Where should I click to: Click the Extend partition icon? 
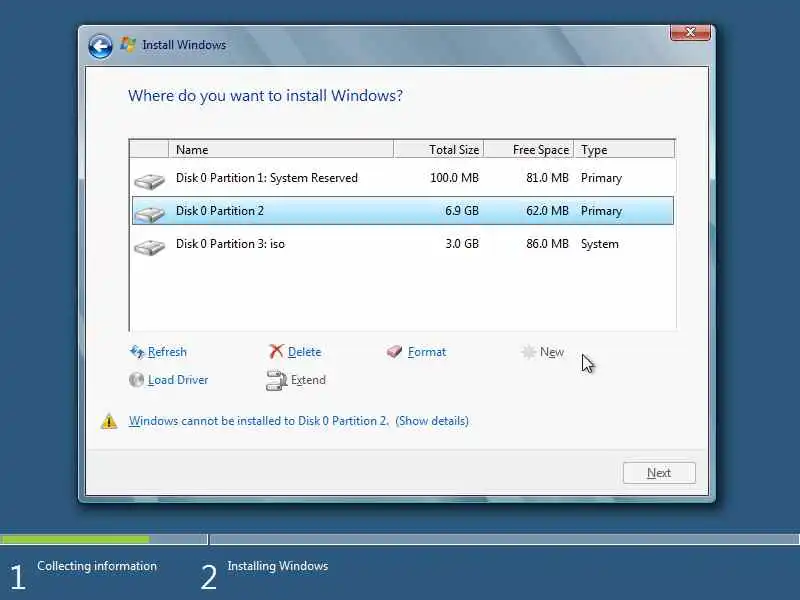tap(276, 381)
